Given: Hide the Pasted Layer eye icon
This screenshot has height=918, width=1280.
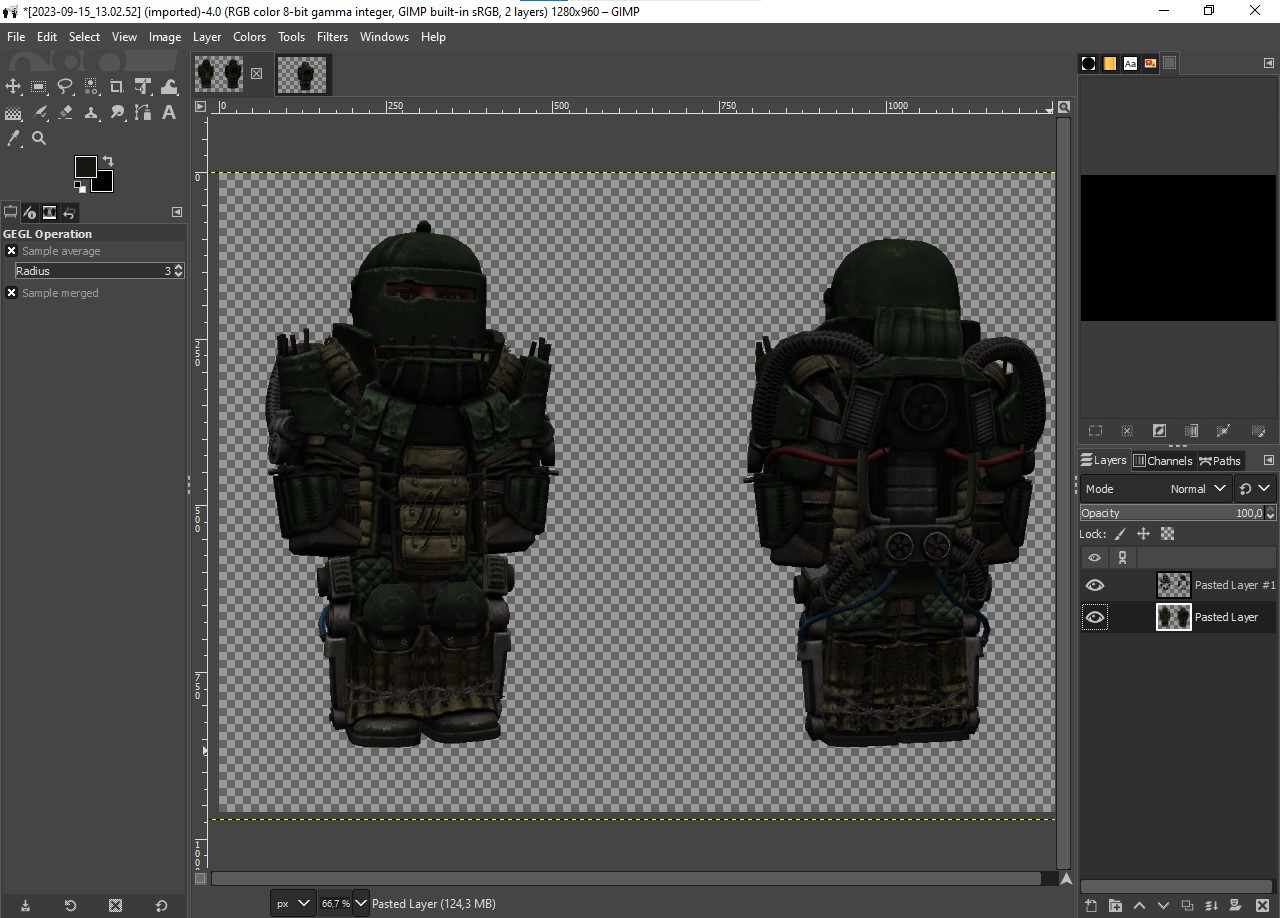Looking at the screenshot, I should (x=1095, y=617).
